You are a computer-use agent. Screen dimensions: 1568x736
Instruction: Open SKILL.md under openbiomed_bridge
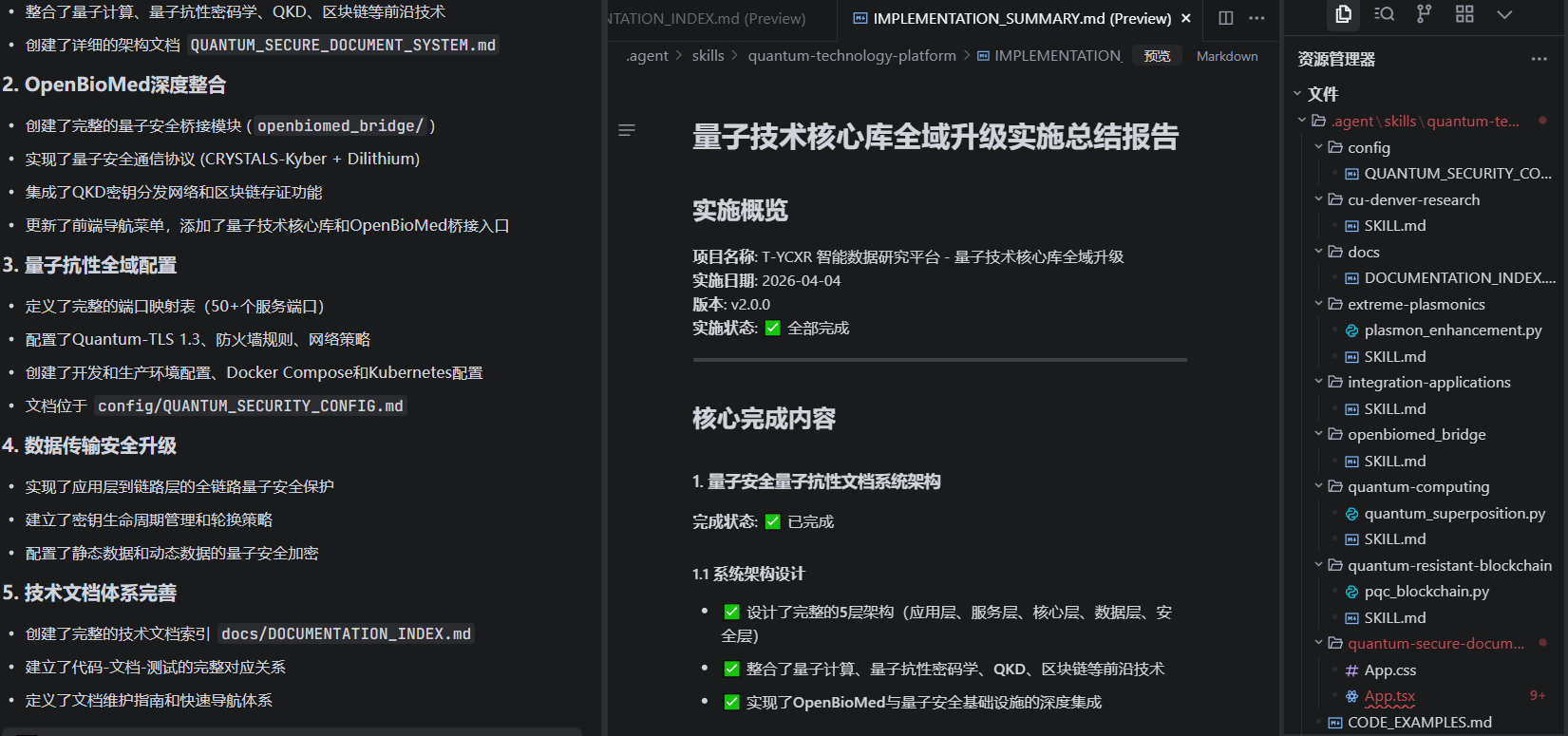coord(1395,461)
